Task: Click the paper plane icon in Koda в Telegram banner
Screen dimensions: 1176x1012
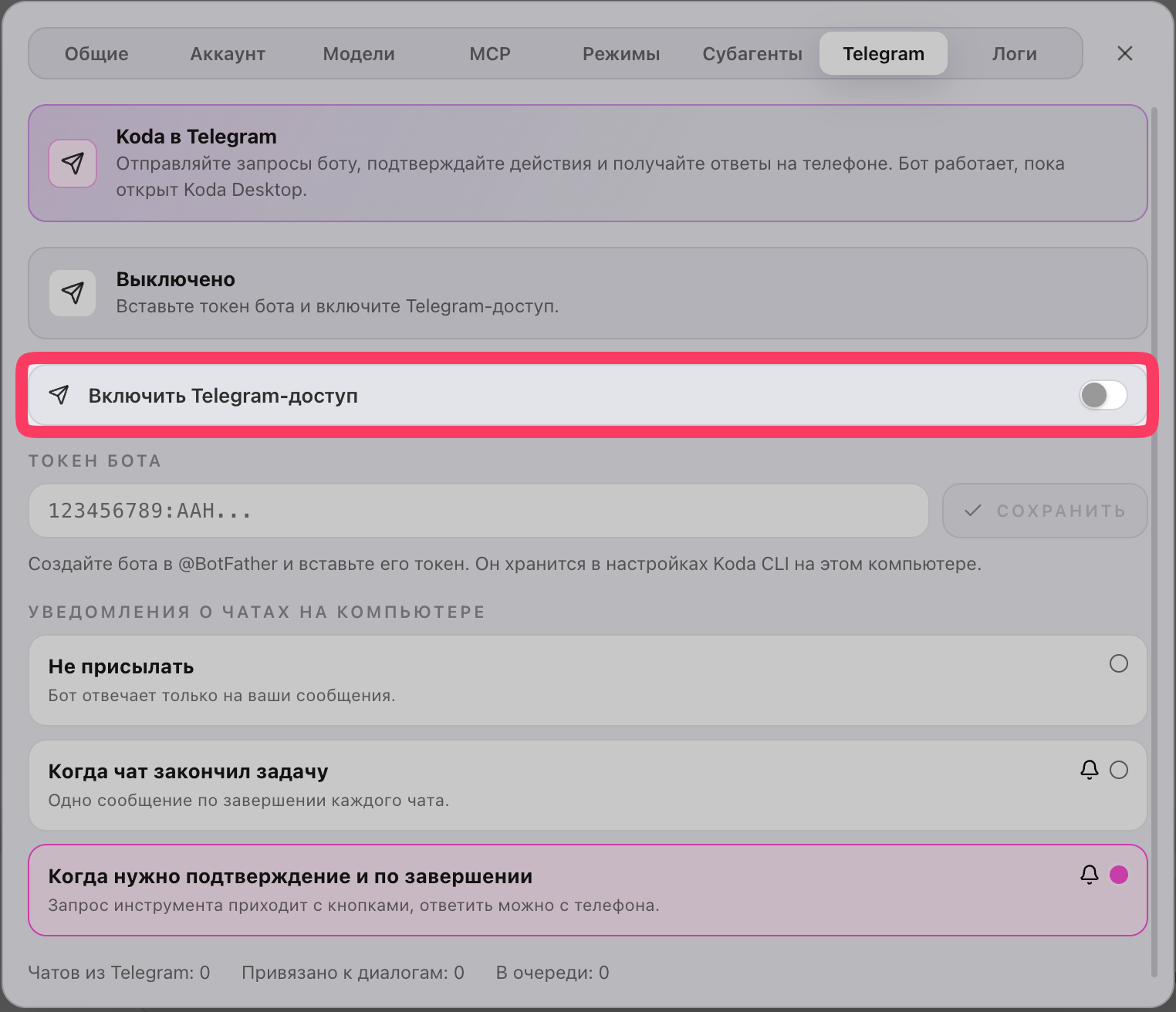Action: coord(73,164)
